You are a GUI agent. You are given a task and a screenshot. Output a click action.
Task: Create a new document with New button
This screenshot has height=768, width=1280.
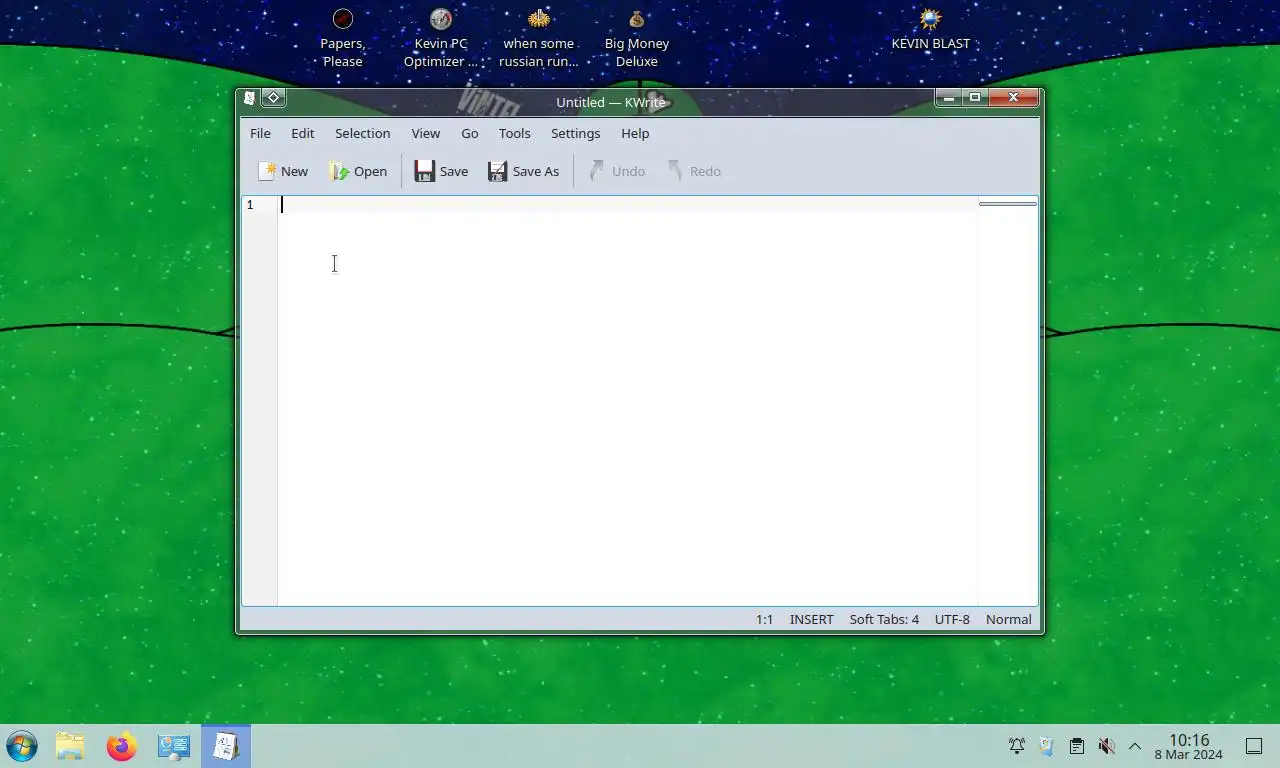coord(283,171)
